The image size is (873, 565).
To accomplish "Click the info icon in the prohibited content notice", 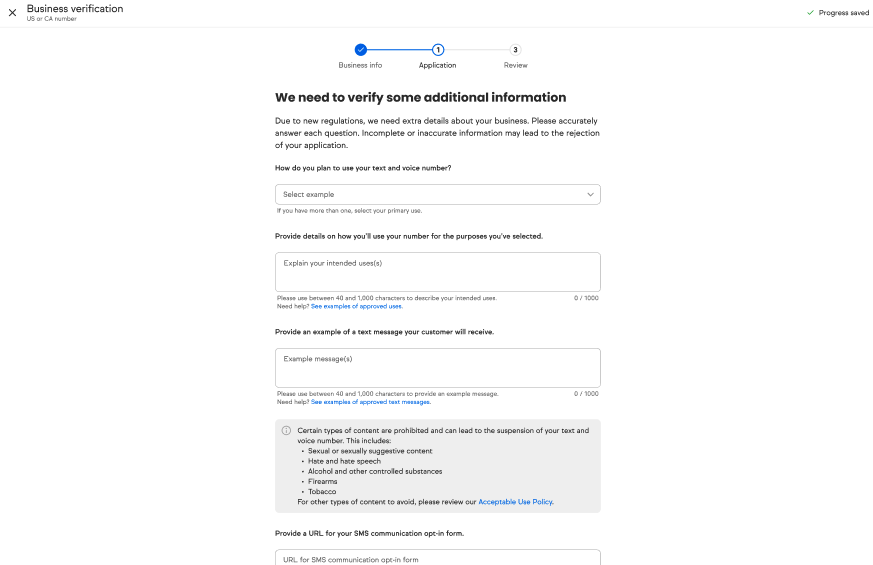I will pos(286,431).
